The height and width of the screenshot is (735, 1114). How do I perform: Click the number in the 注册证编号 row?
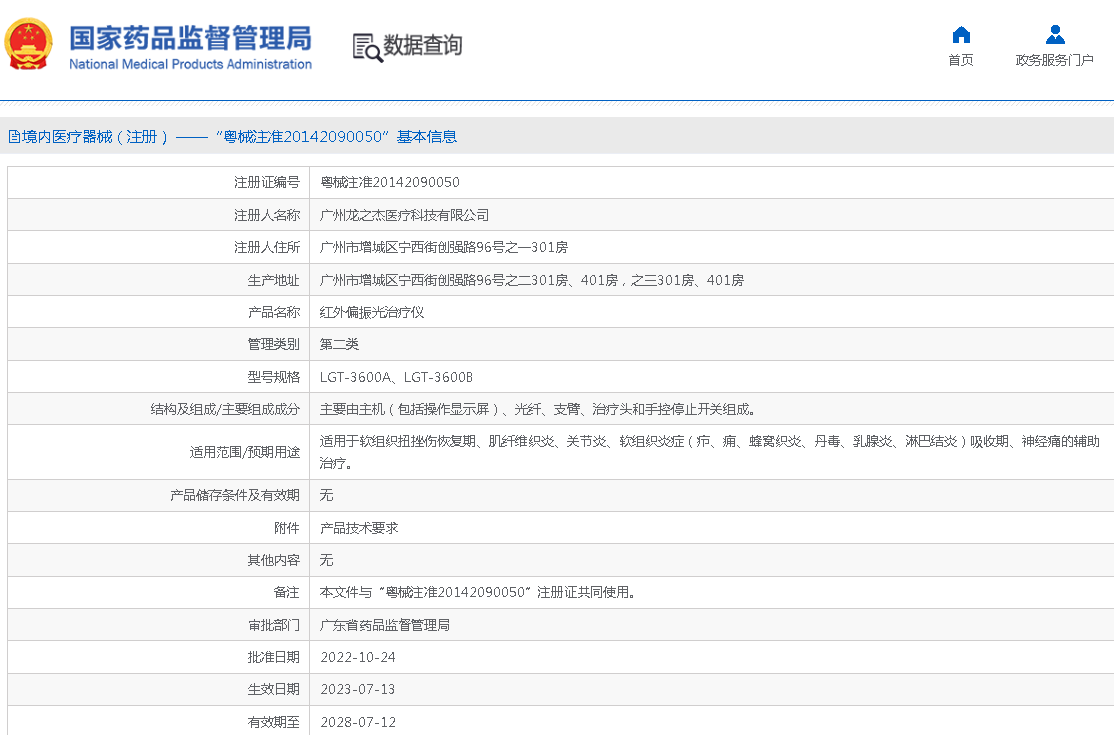pyautogui.click(x=390, y=183)
